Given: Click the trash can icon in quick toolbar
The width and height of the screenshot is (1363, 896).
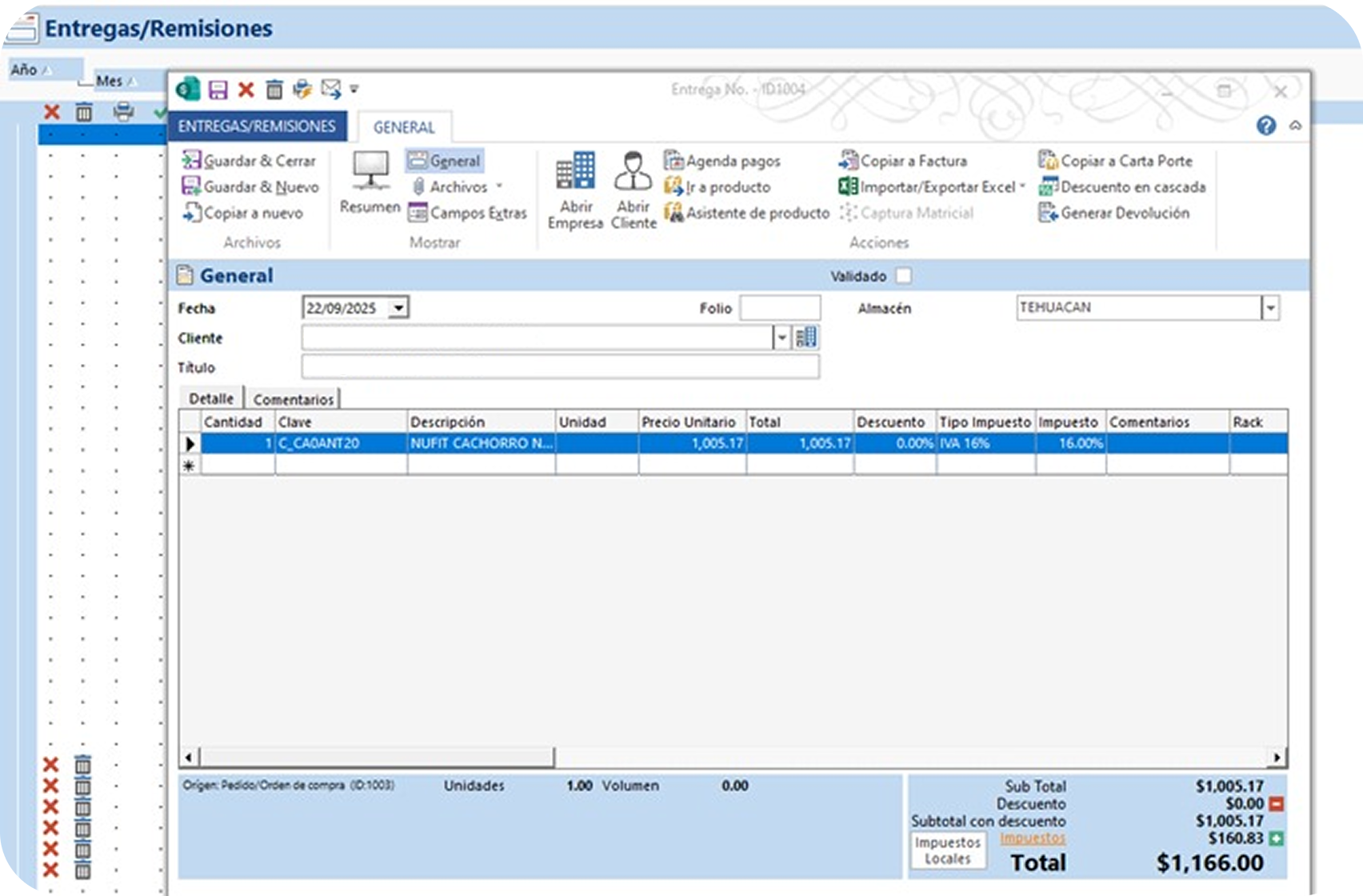Looking at the screenshot, I should pyautogui.click(x=274, y=90).
